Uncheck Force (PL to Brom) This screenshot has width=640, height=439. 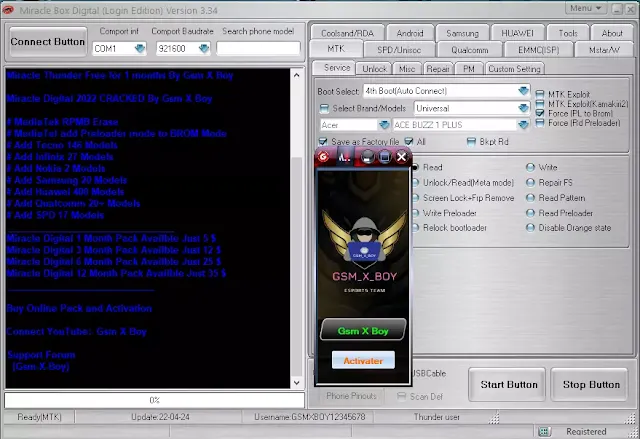540,113
